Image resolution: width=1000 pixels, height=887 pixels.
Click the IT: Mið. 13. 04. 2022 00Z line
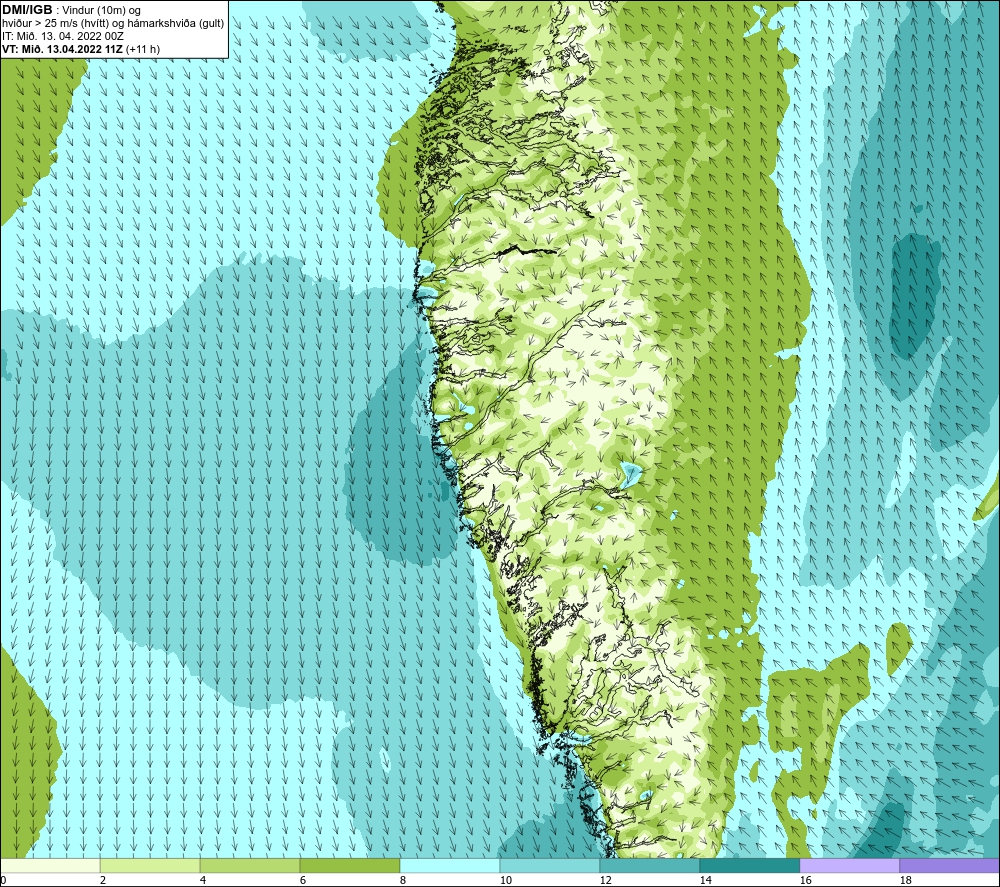pos(62,36)
